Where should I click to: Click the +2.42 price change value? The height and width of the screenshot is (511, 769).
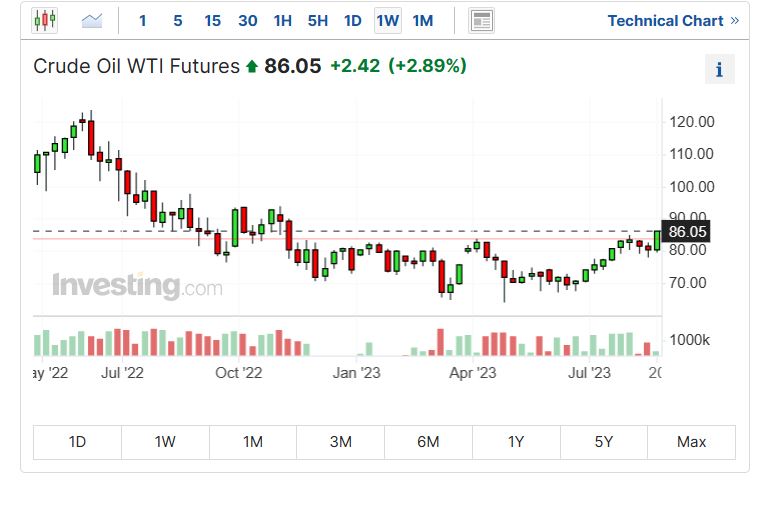coord(355,66)
